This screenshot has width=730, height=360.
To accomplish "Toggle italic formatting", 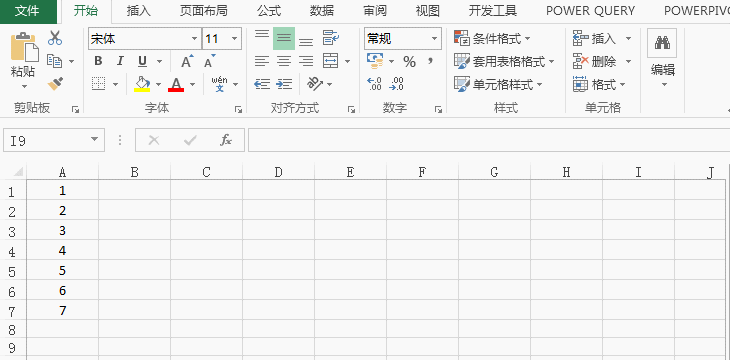I will (x=120, y=61).
